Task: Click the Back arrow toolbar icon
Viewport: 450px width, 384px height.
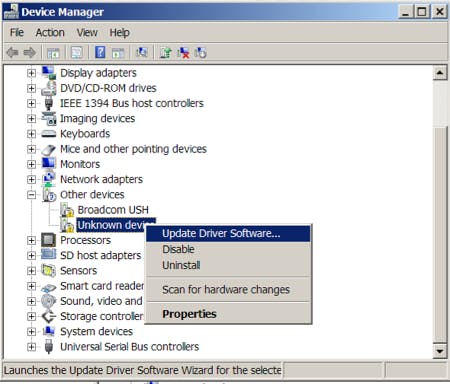Action: coord(12,53)
